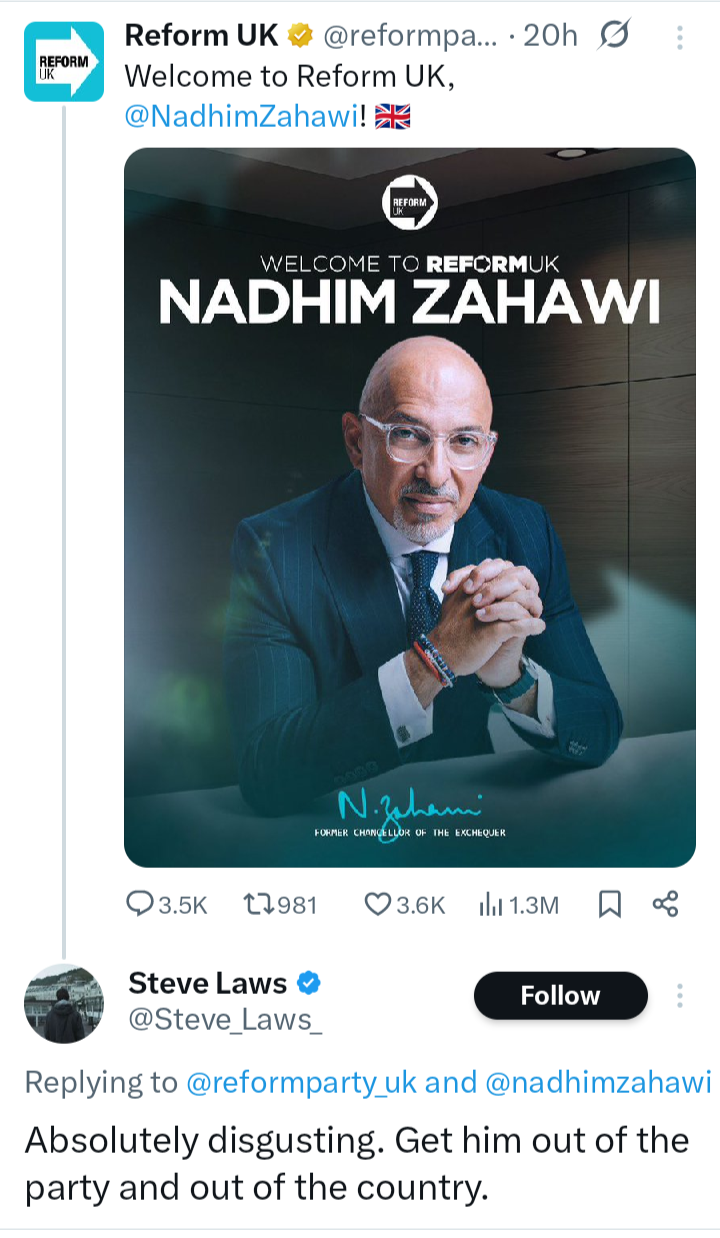Image resolution: width=720 pixels, height=1238 pixels.
Task: Open Steve Laws profile picture
Action: point(63,1003)
